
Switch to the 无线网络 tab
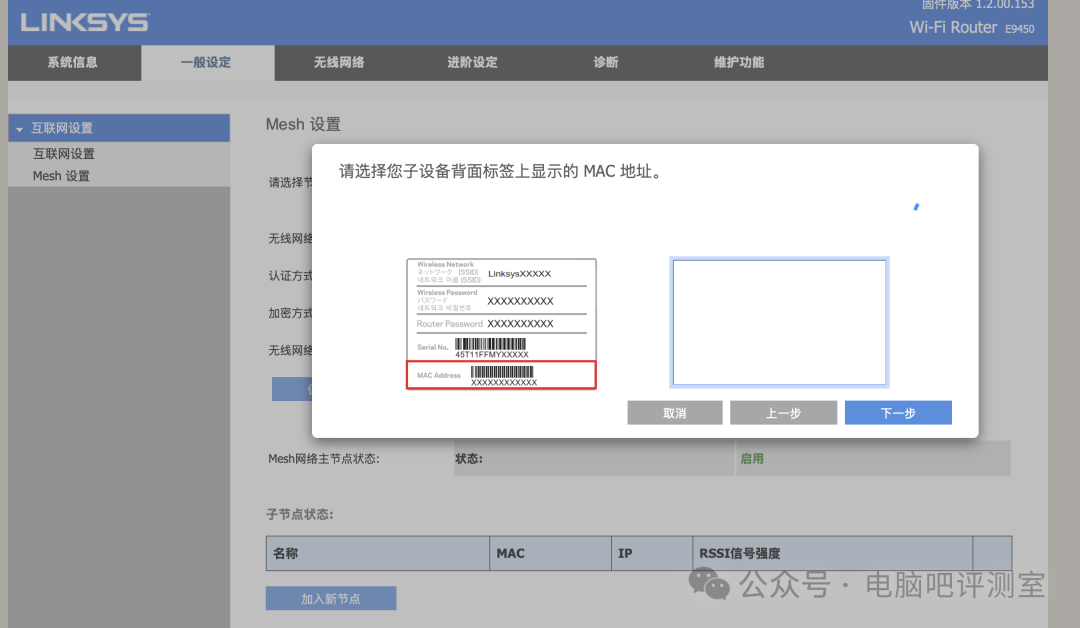pos(339,63)
